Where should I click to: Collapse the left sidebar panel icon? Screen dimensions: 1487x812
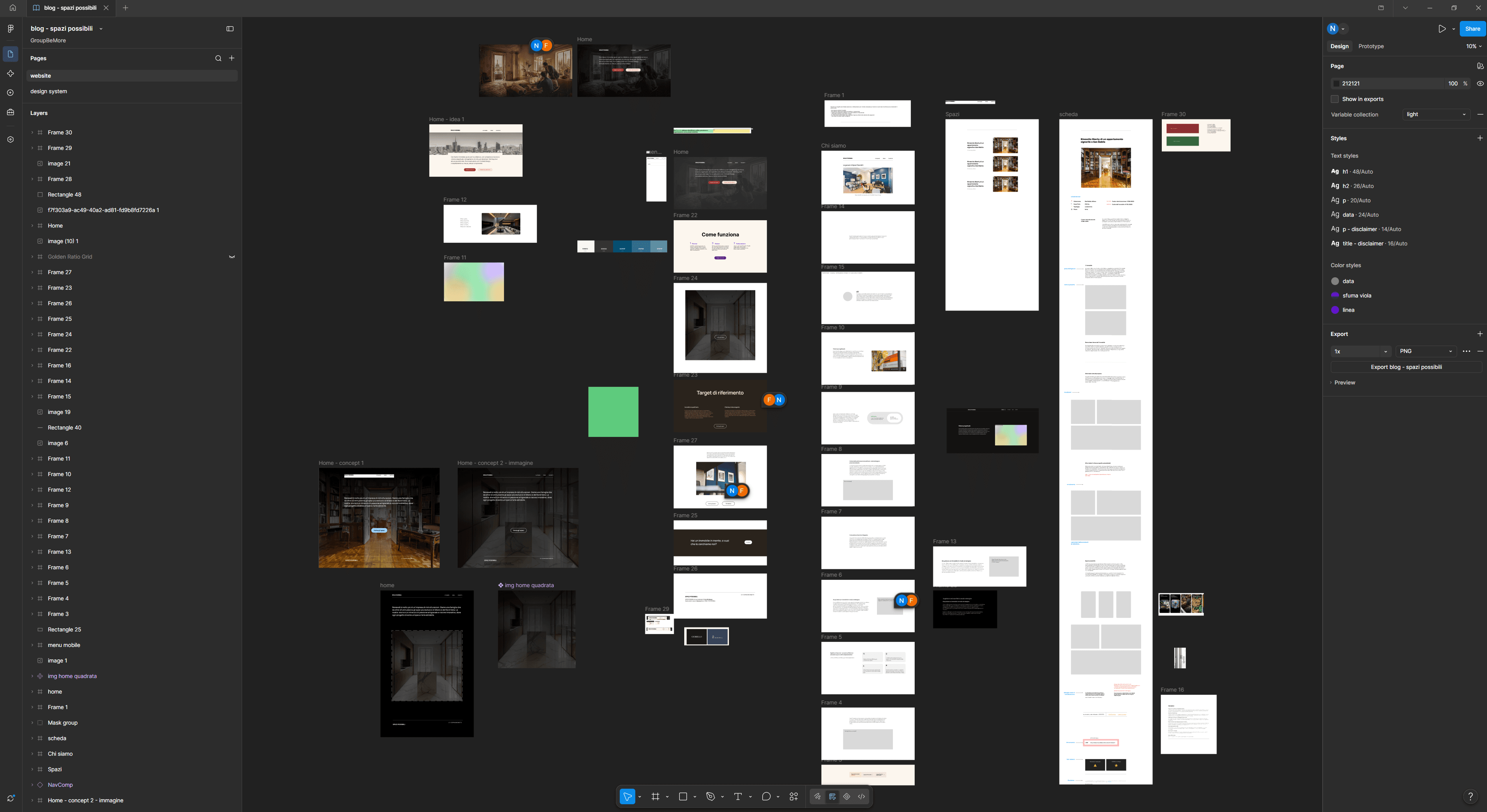coord(230,29)
